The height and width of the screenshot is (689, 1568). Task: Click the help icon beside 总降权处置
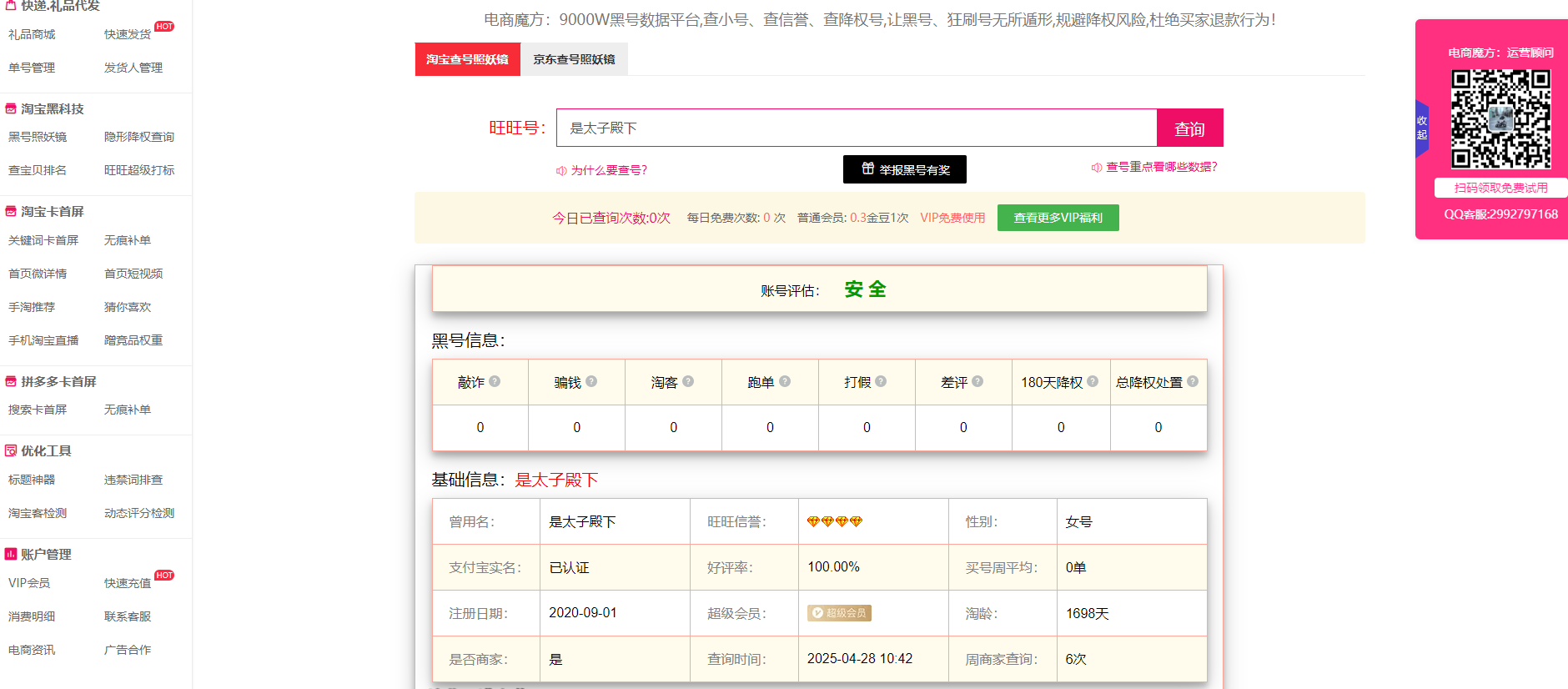[1193, 381]
